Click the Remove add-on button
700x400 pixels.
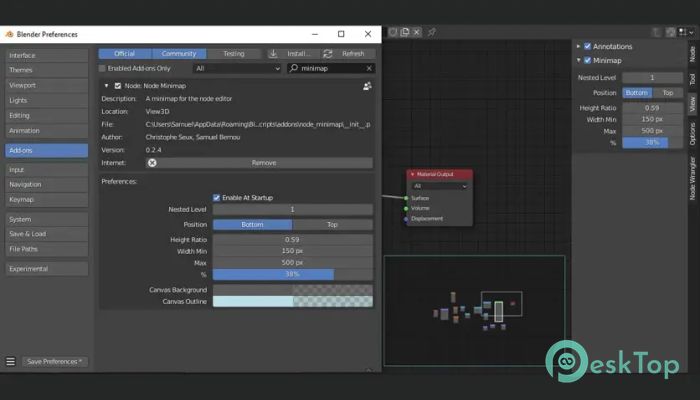259,163
